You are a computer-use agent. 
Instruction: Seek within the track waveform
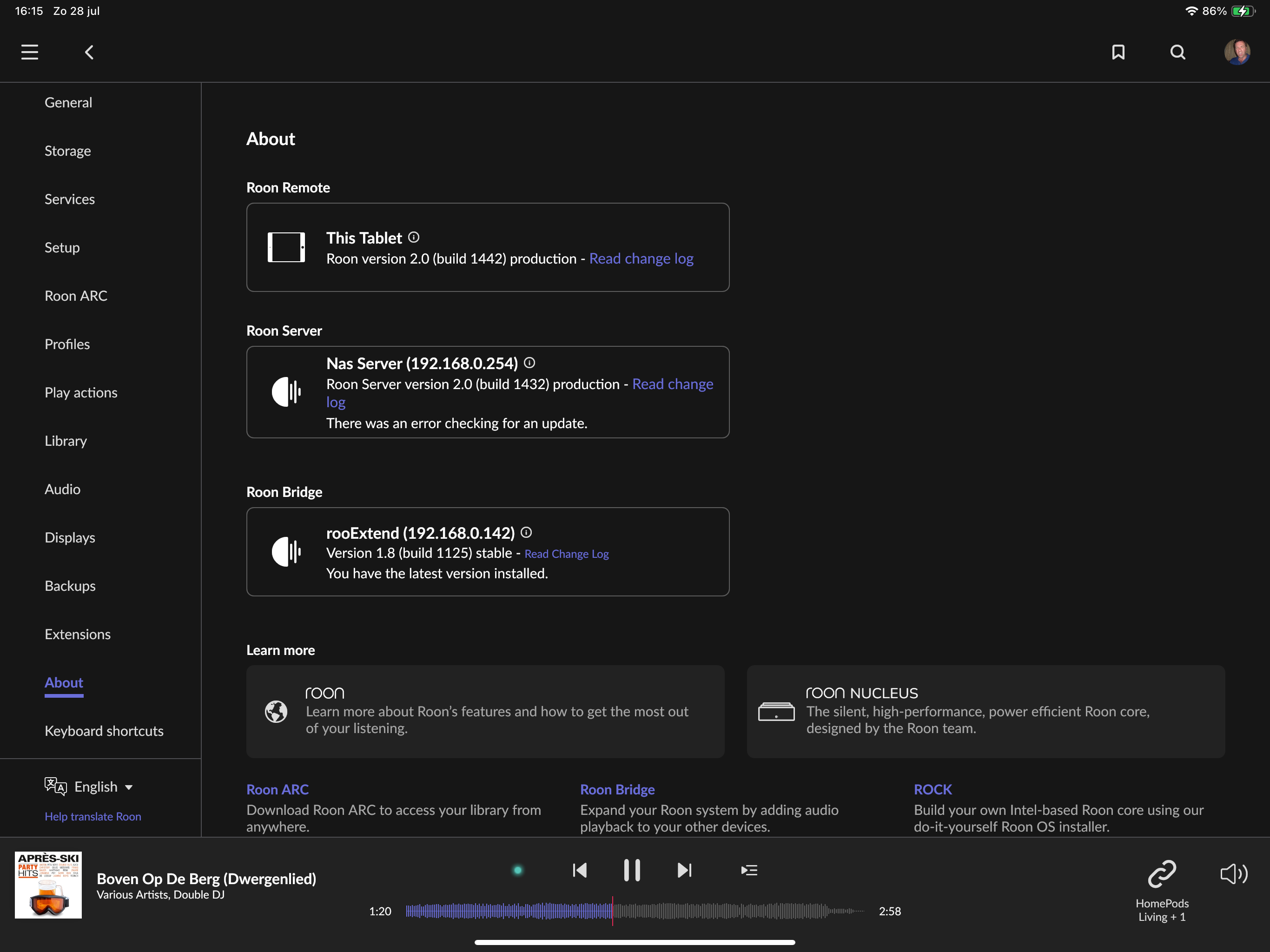[718, 911]
